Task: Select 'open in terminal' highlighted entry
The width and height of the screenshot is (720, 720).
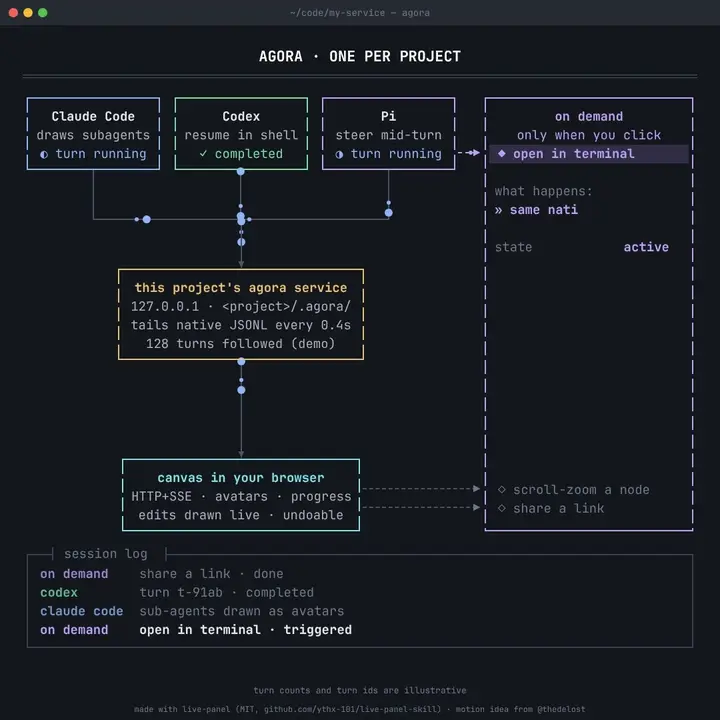Action: pyautogui.click(x=589, y=154)
